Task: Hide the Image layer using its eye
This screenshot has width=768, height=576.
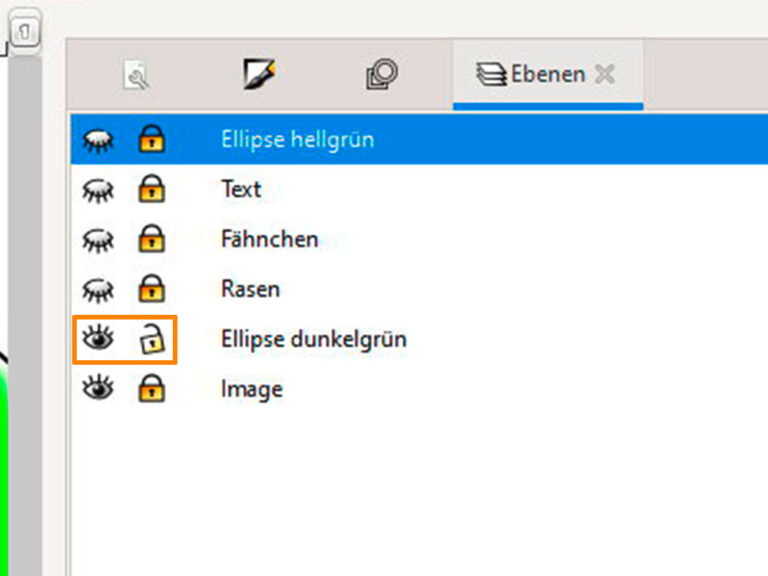Action: click(x=98, y=389)
